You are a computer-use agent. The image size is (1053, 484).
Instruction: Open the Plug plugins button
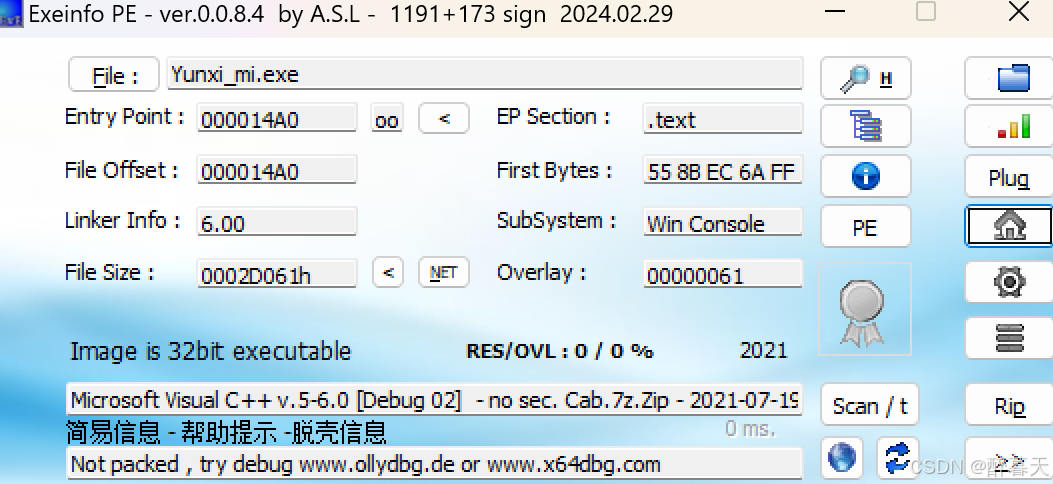point(1009,177)
